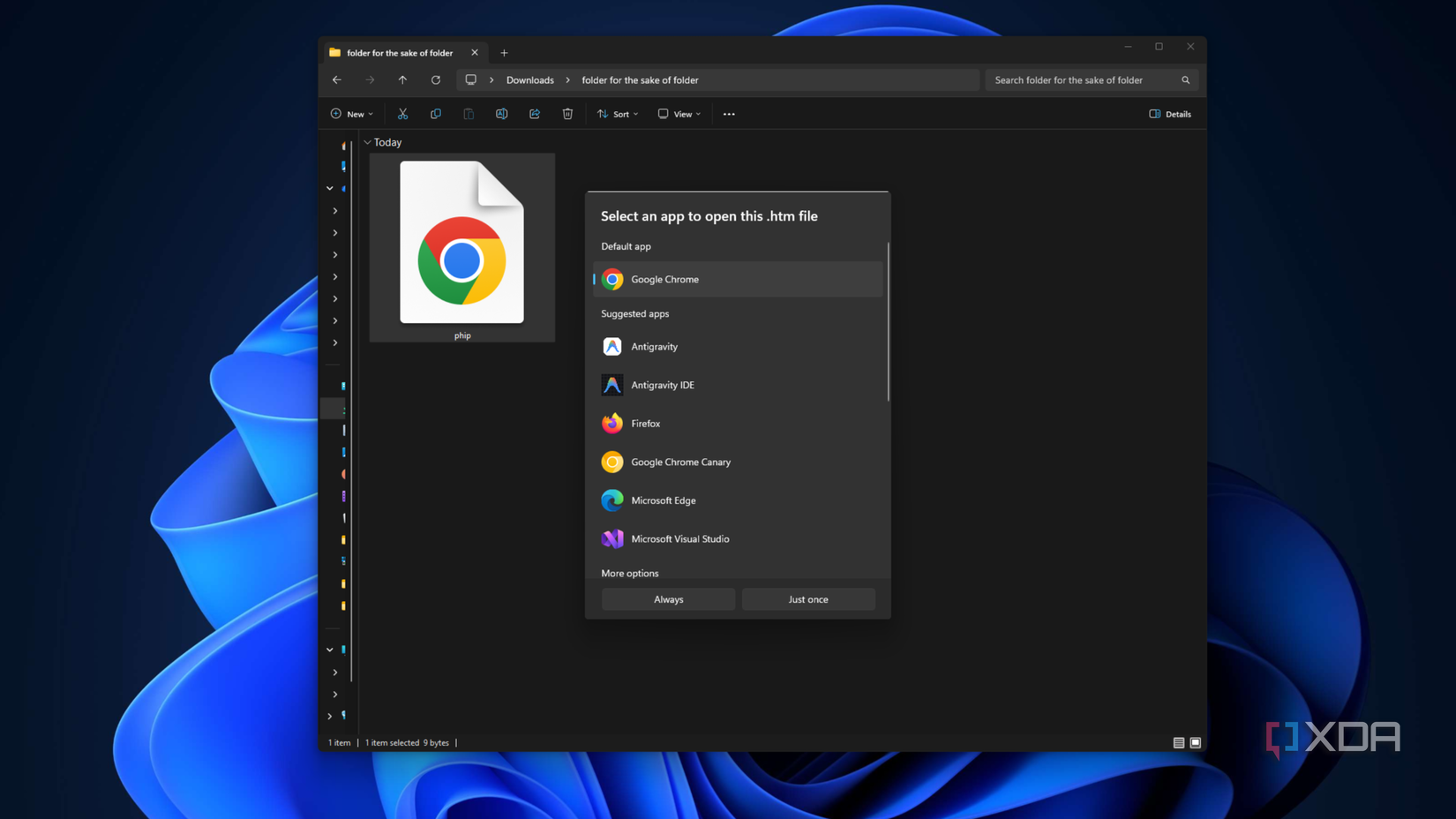Navigate to Downloads in address bar
Screen dimensions: 1456x819
click(x=530, y=80)
